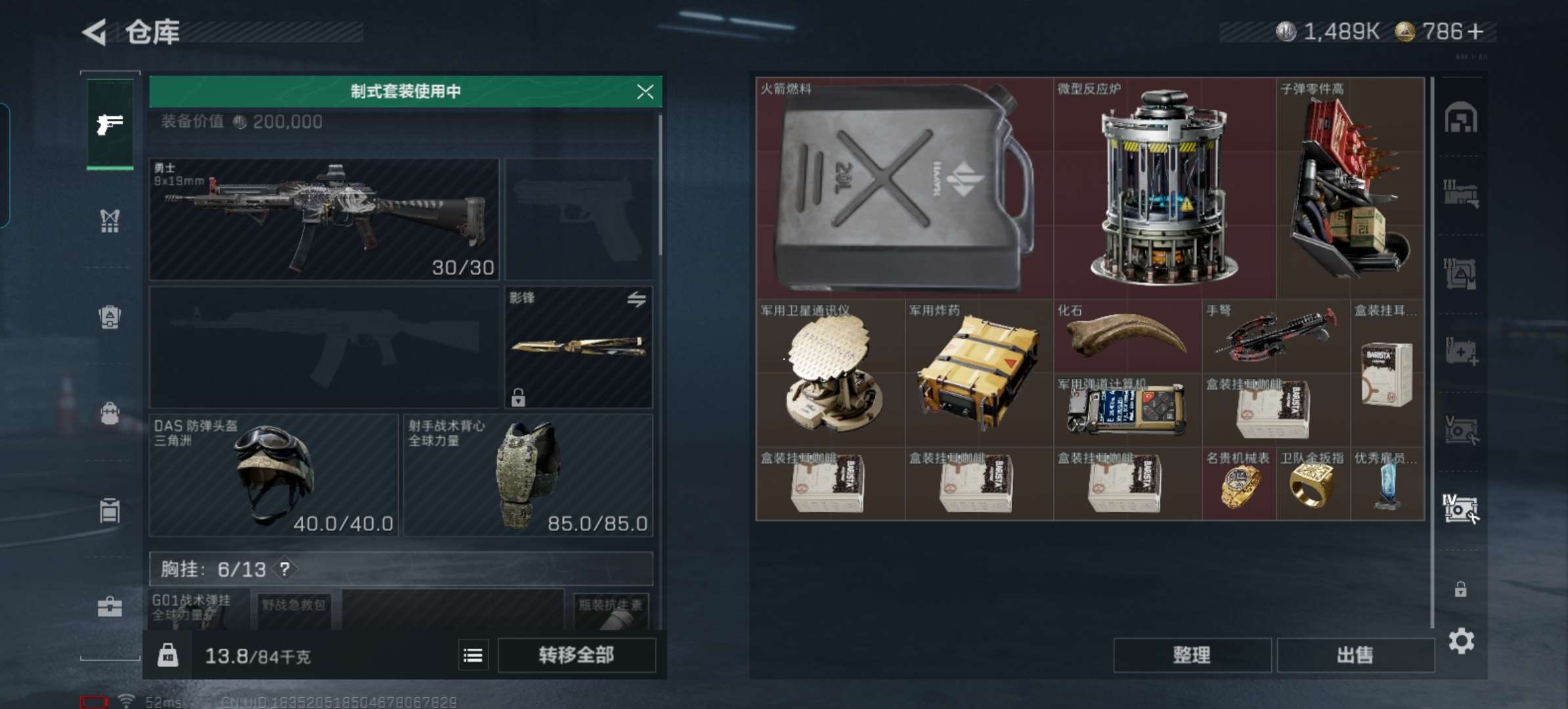Click the 转移全部 button
This screenshot has width=1568, height=709.
tap(577, 655)
